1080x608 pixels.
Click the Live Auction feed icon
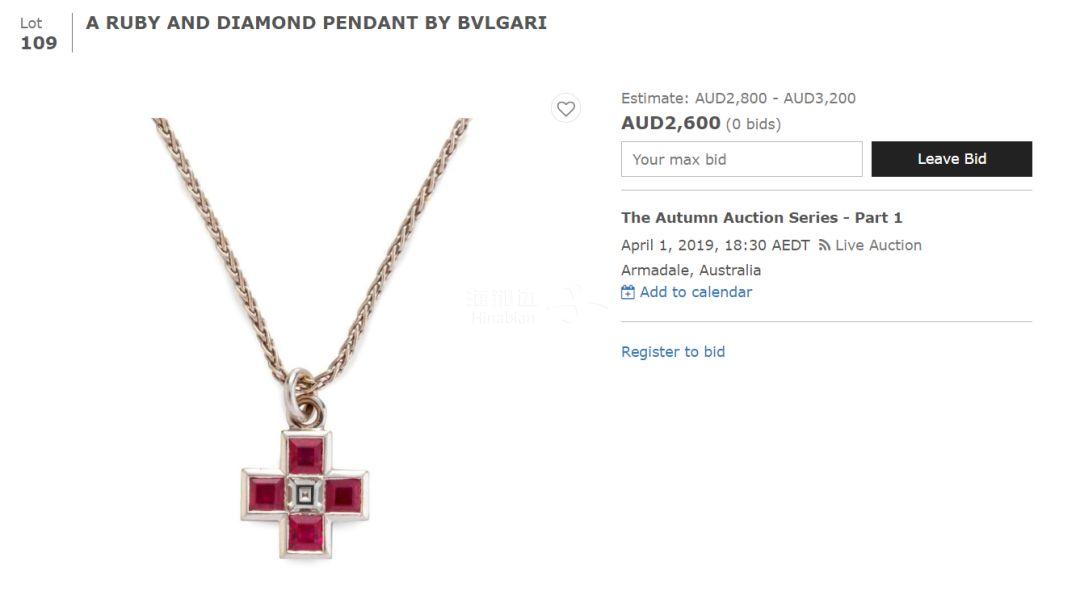[824, 246]
